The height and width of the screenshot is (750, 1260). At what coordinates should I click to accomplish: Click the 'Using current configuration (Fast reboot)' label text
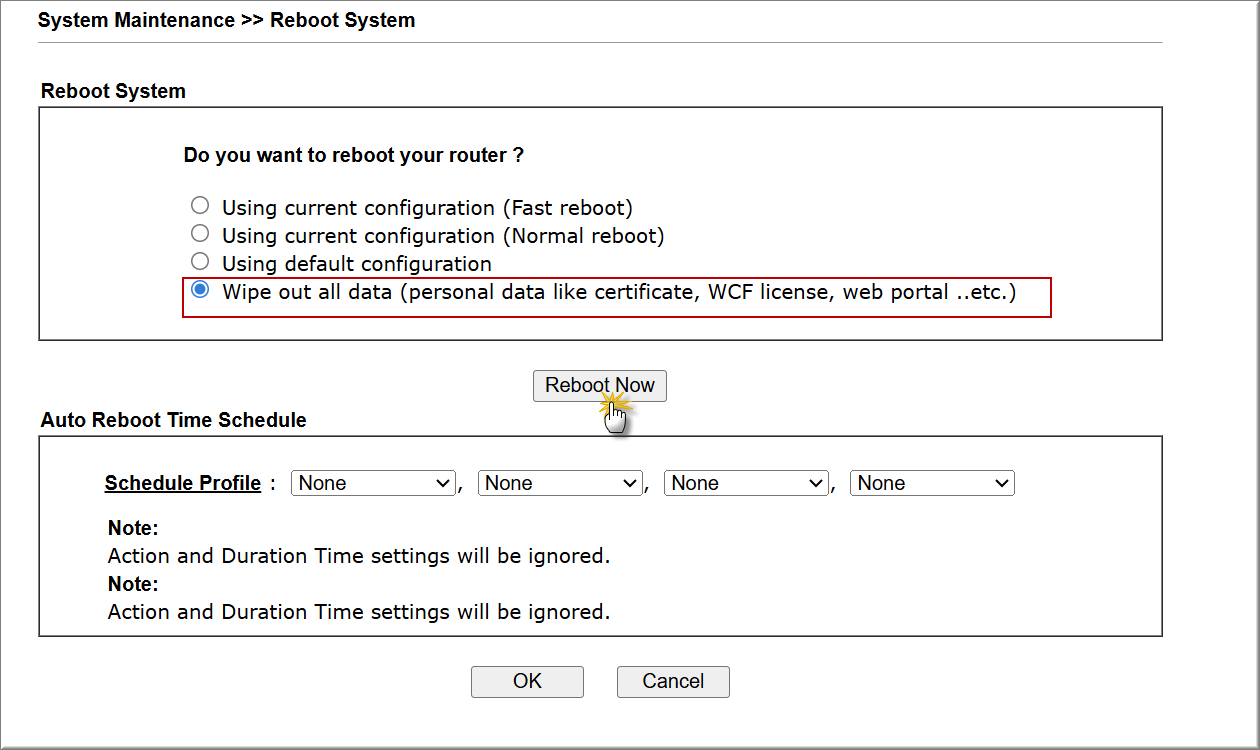point(427,208)
